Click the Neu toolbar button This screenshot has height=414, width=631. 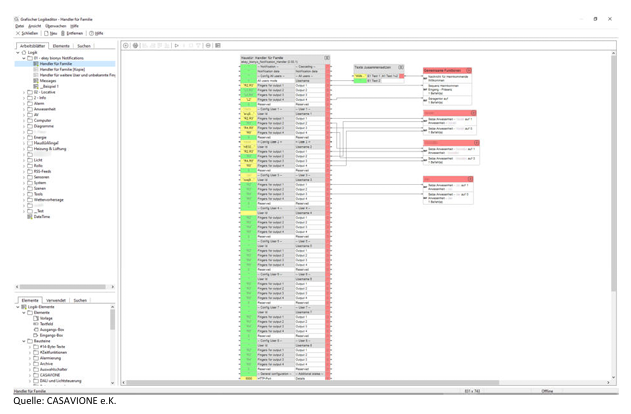pos(51,33)
